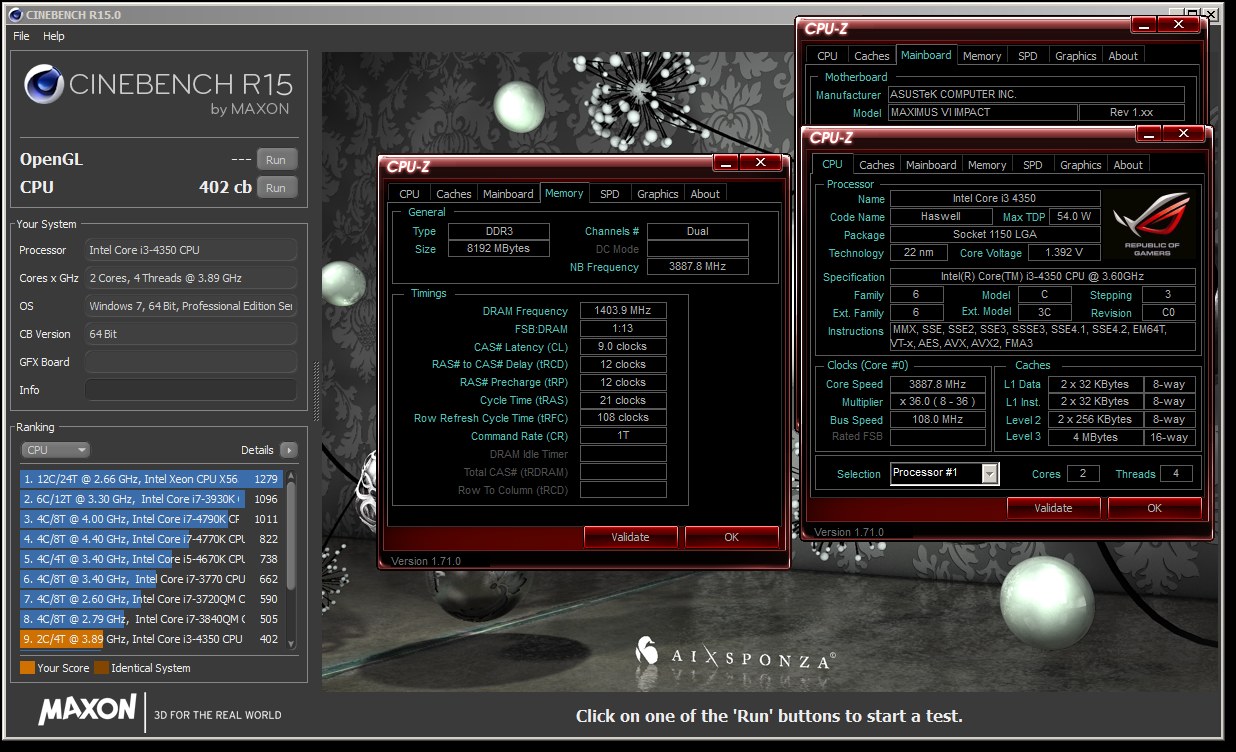Click the Cinebench sphere logo icon

coord(43,86)
